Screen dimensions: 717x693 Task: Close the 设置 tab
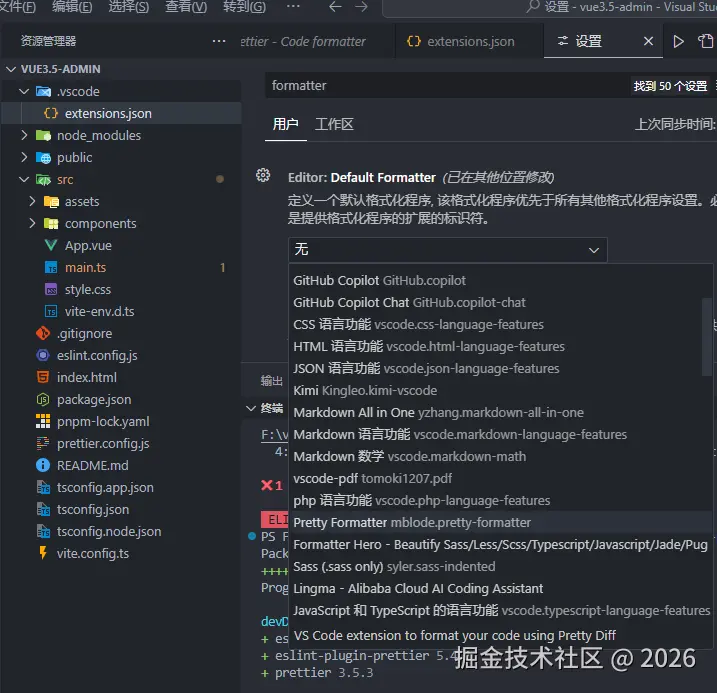648,41
